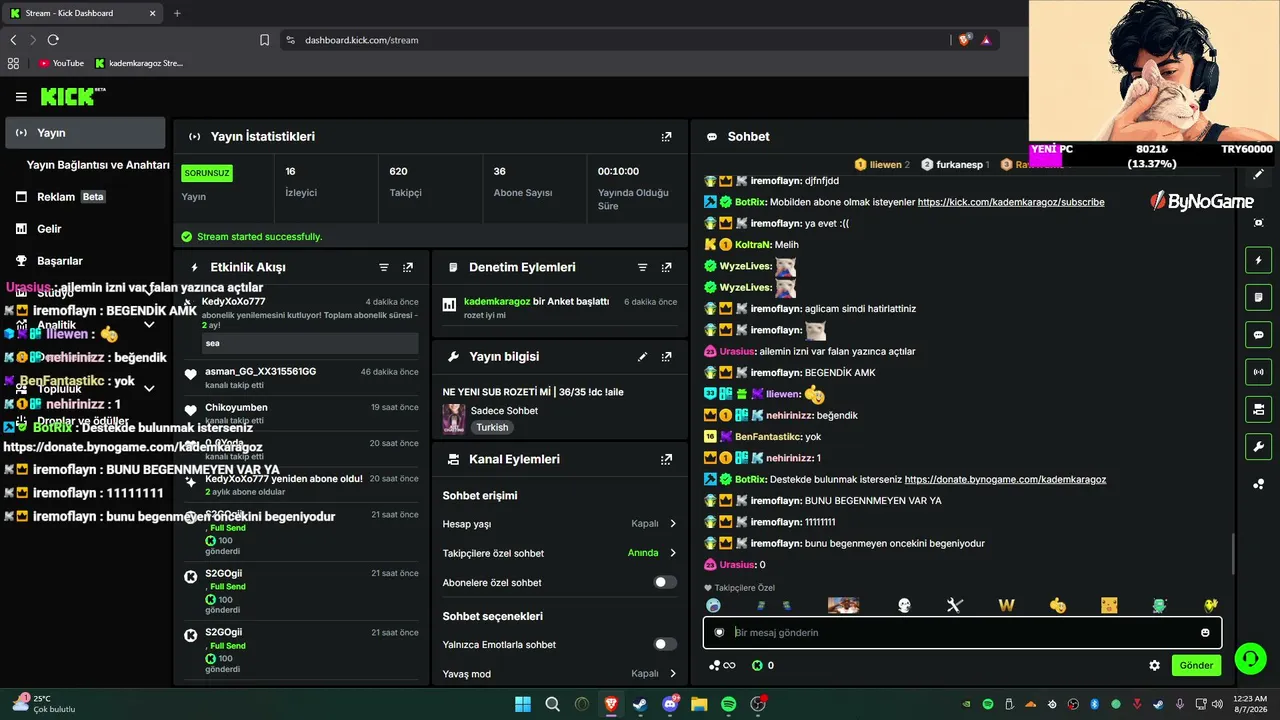The height and width of the screenshot is (720, 1280).
Task: Open the YouTube bookmark
Action: coord(61,63)
